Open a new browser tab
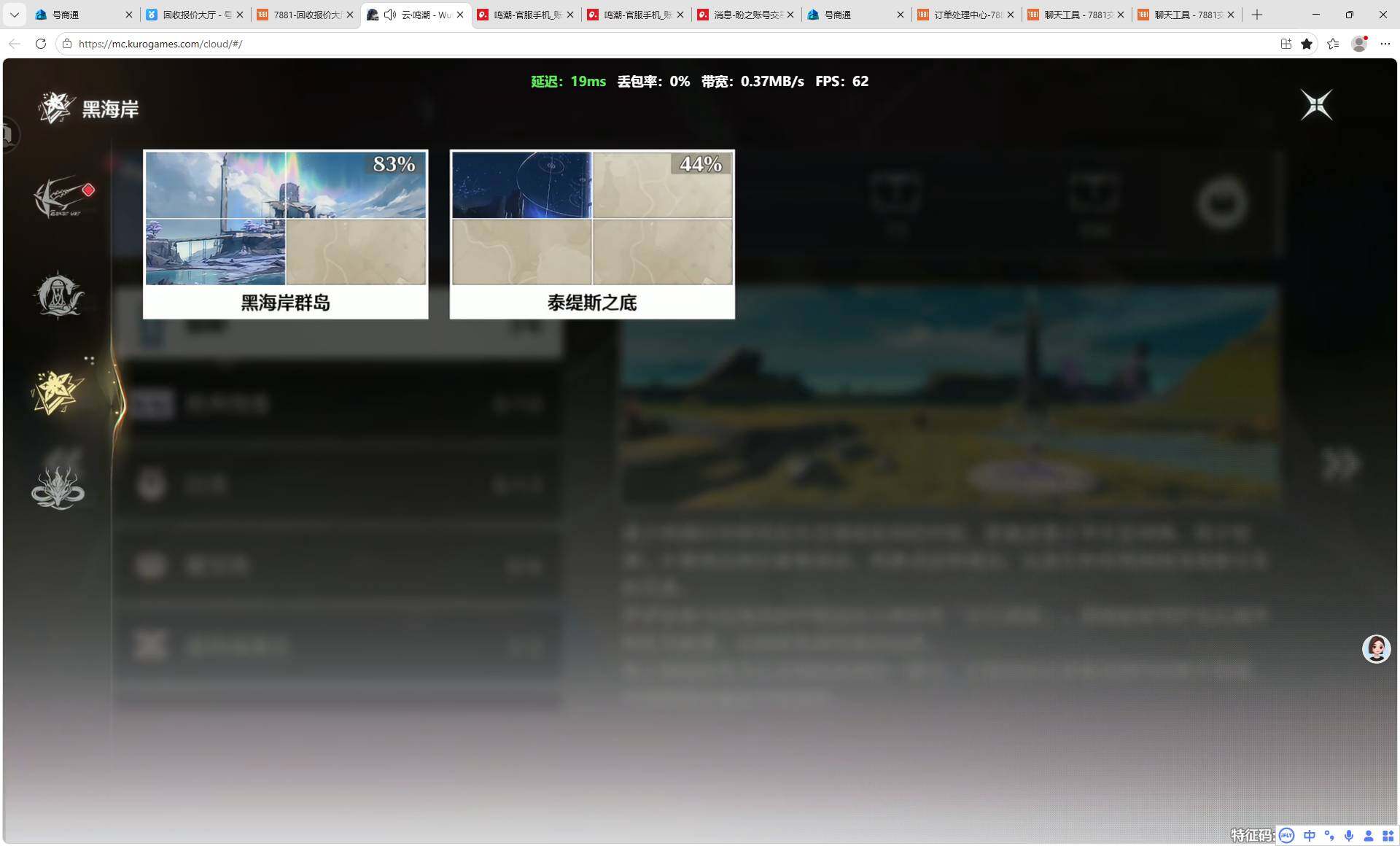This screenshot has width=1400, height=846. click(1256, 15)
